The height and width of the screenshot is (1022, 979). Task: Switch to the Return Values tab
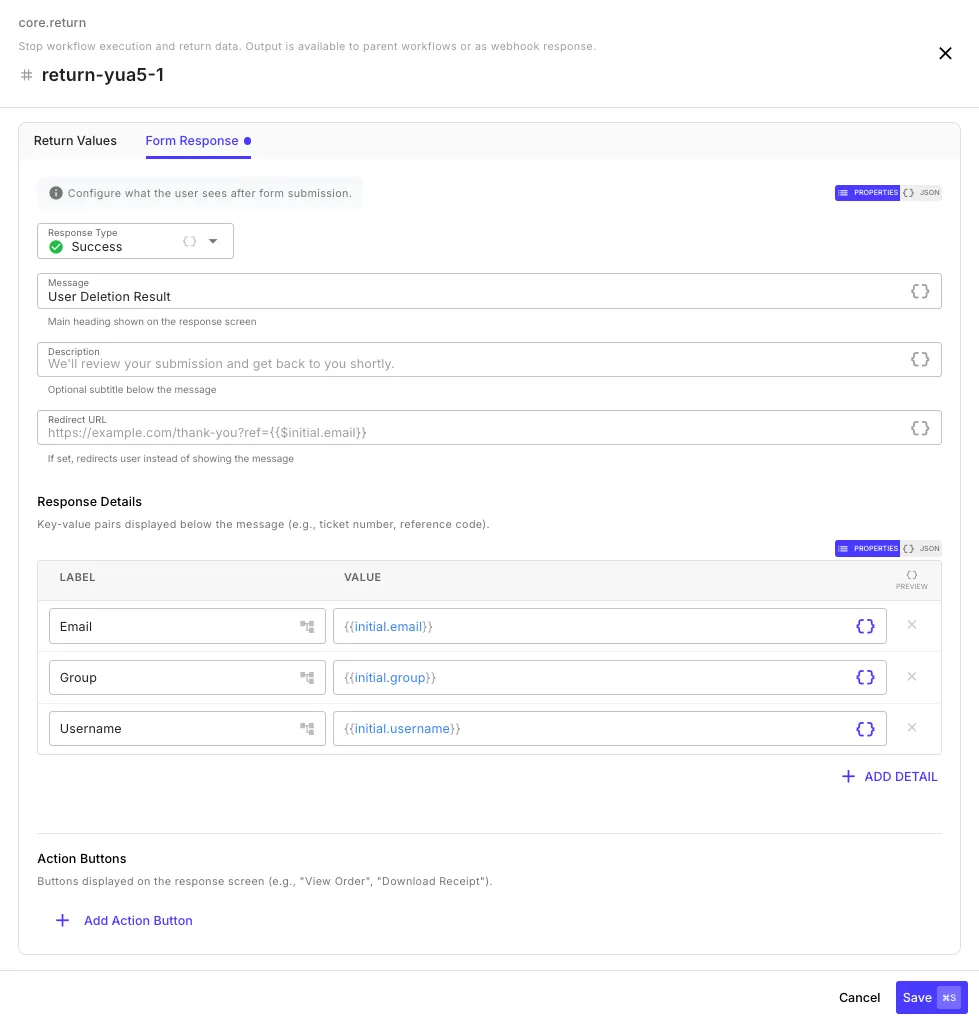pyautogui.click(x=75, y=141)
